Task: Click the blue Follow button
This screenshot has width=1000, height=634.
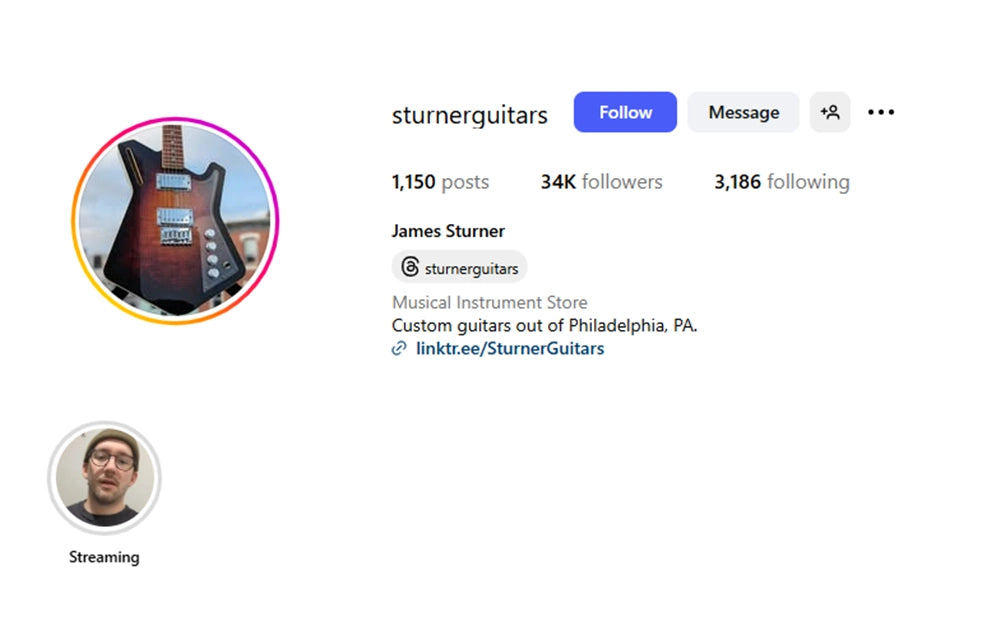Action: coord(625,112)
